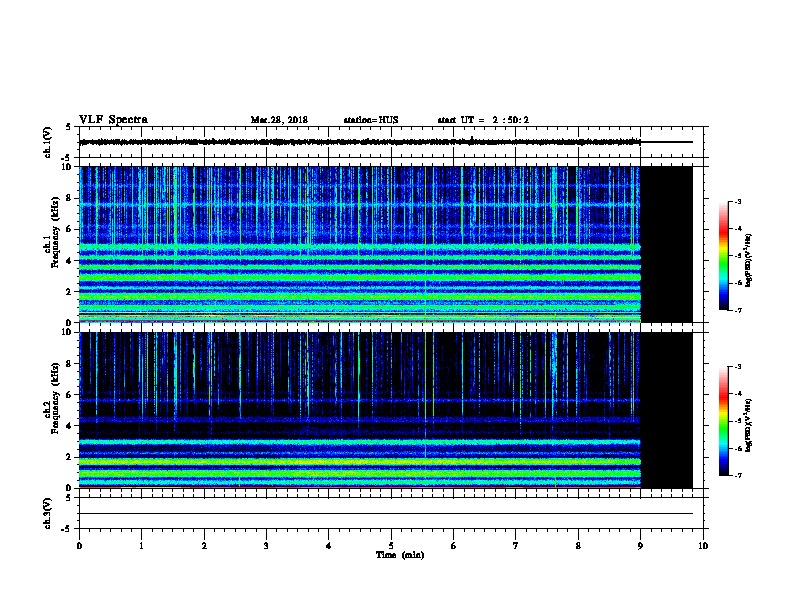Image resolution: width=792 pixels, height=612 pixels.
Task: Click the "station=HUS" header label
Action: 371,120
